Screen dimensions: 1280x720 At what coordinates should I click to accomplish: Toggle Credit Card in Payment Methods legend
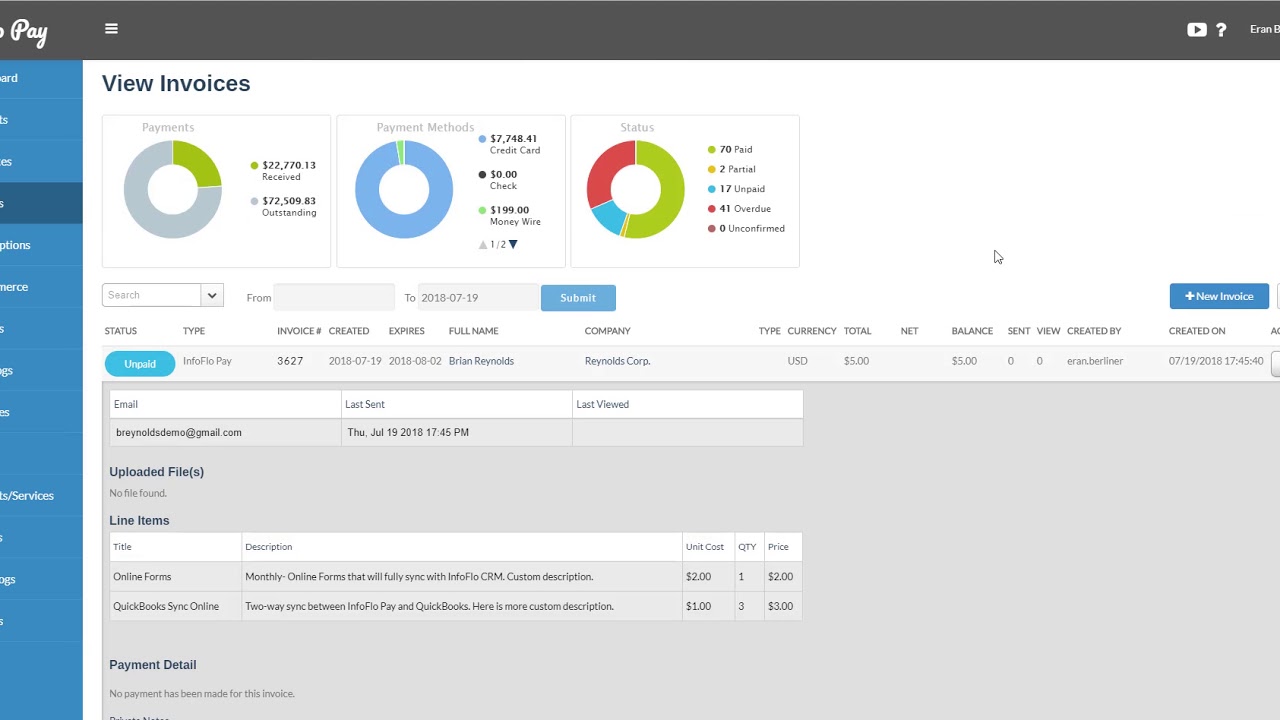(509, 144)
